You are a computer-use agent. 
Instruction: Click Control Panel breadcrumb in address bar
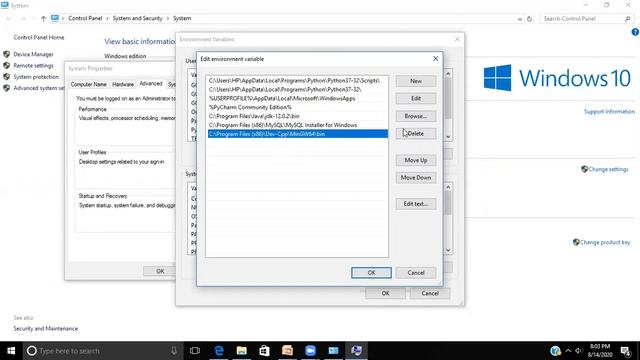(85, 18)
